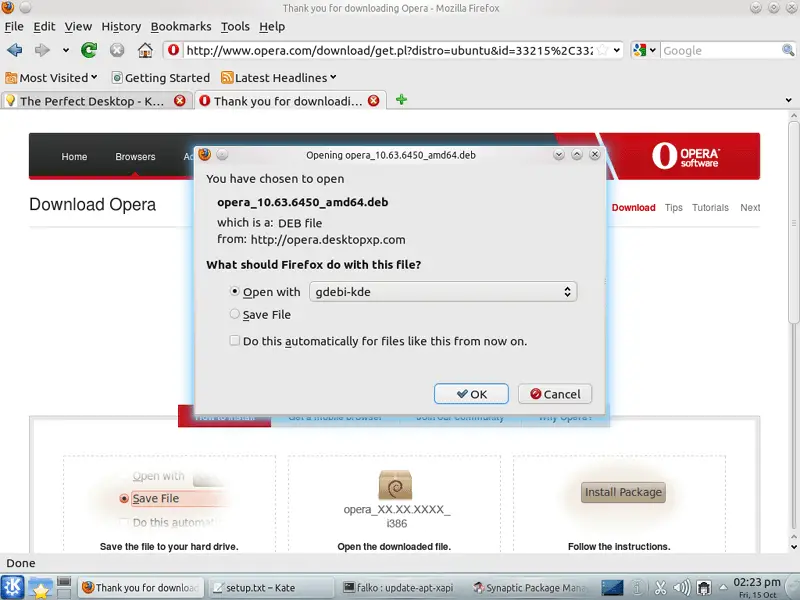Open the History menu

121,27
